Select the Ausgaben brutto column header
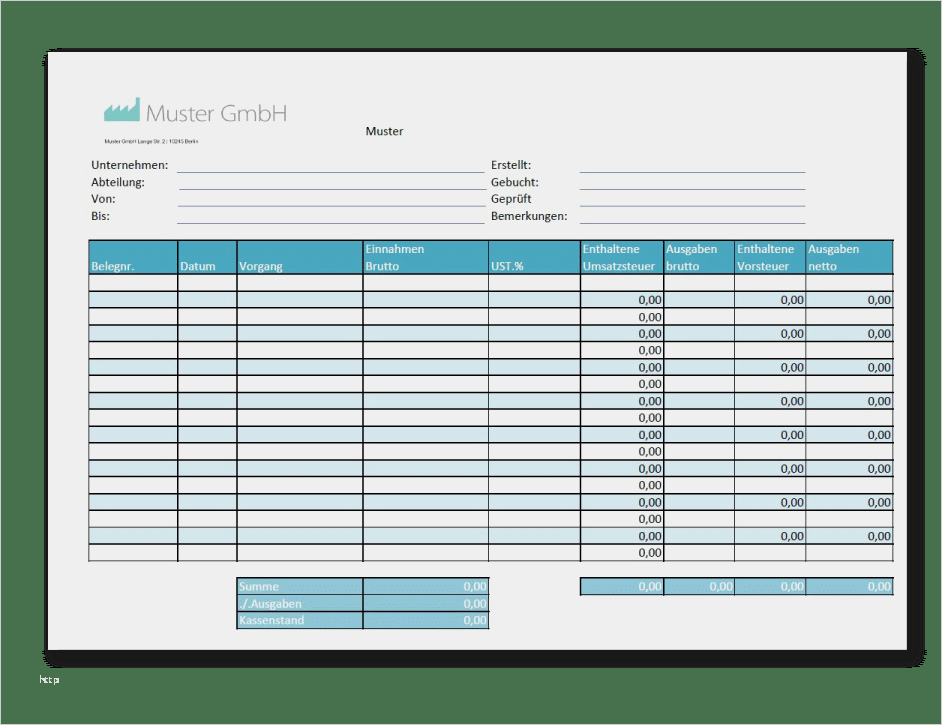This screenshot has width=942, height=725. 696,257
